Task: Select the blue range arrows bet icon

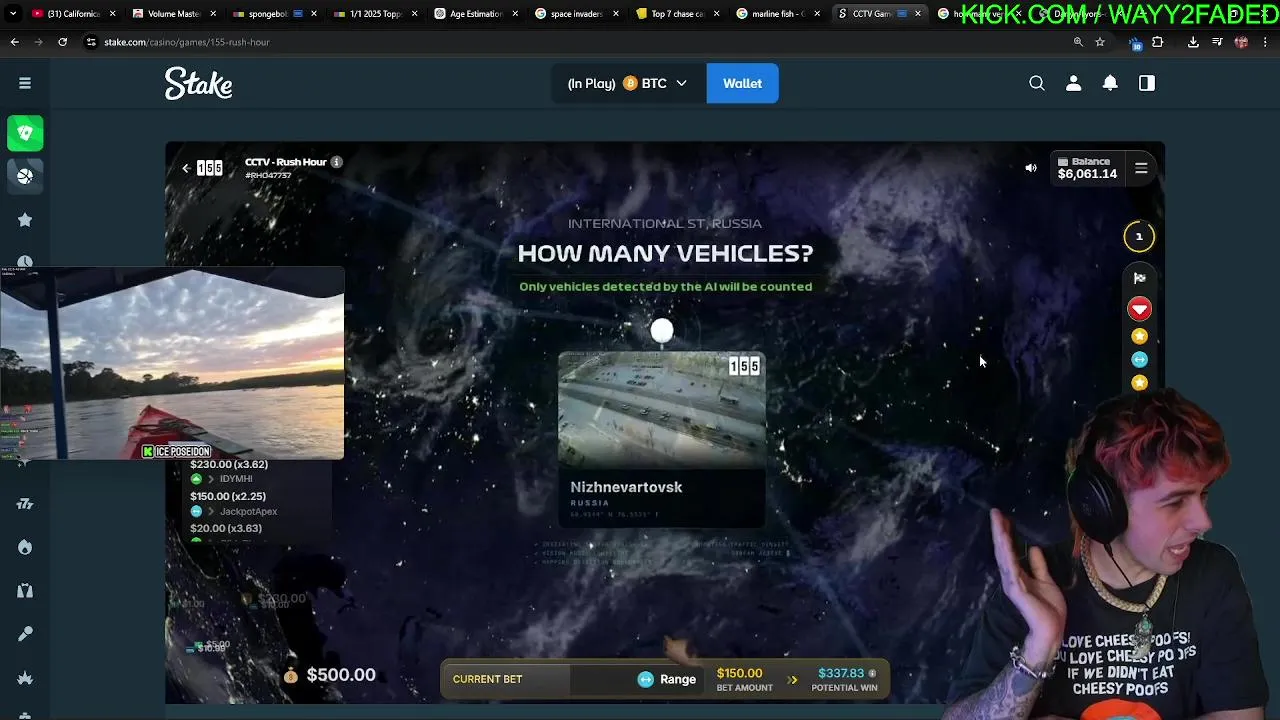Action: coord(1139,360)
